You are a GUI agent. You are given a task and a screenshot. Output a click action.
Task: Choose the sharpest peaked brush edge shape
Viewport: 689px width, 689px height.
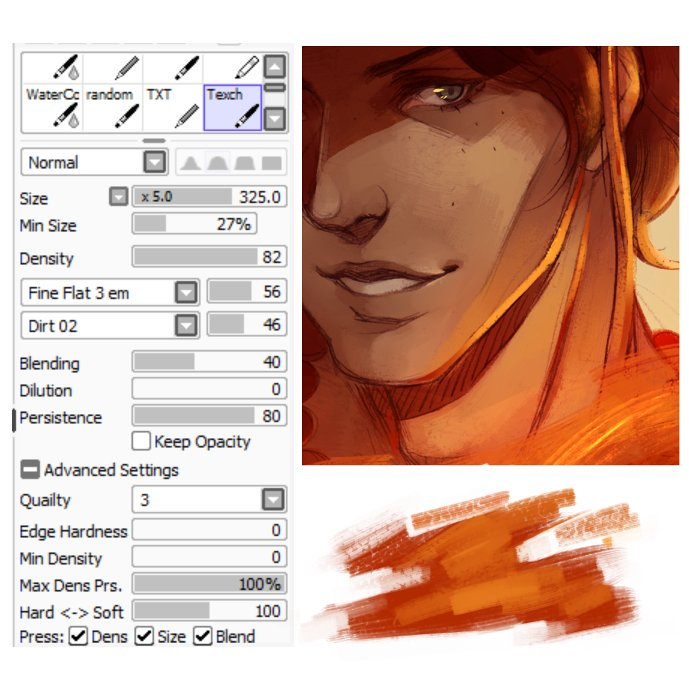coord(190,163)
